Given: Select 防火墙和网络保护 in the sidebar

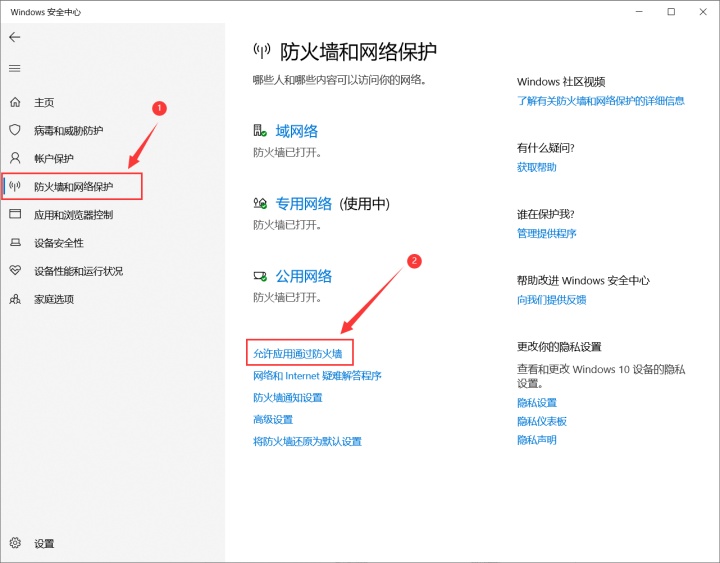Looking at the screenshot, I should pyautogui.click(x=72, y=186).
